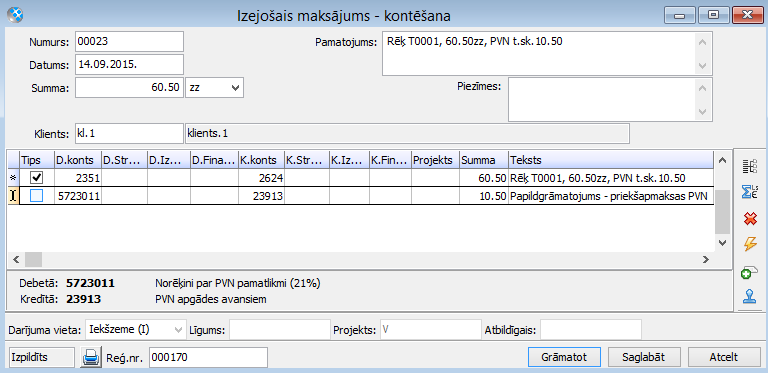
Task: Click the klients.1 name field
Action: 408,133
